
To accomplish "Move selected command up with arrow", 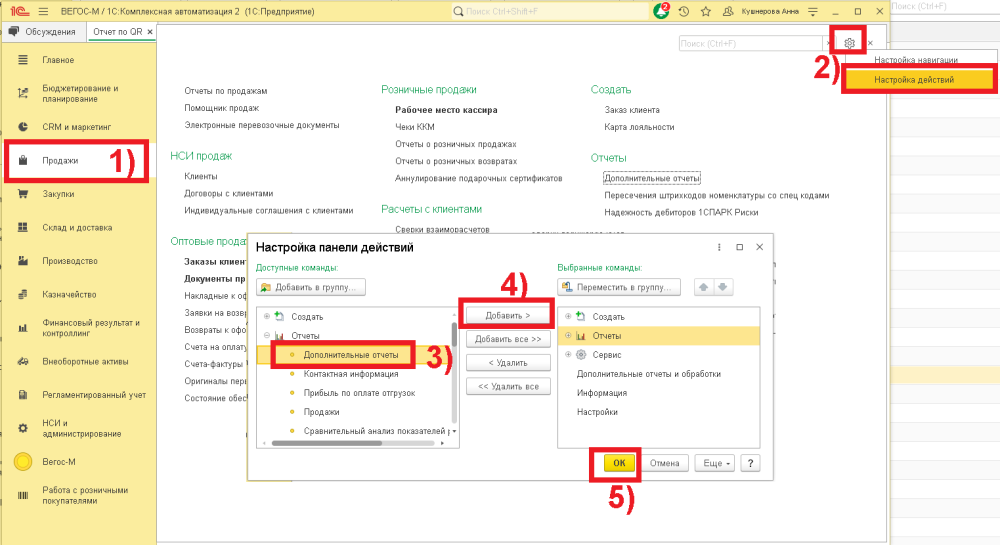I will [x=704, y=287].
